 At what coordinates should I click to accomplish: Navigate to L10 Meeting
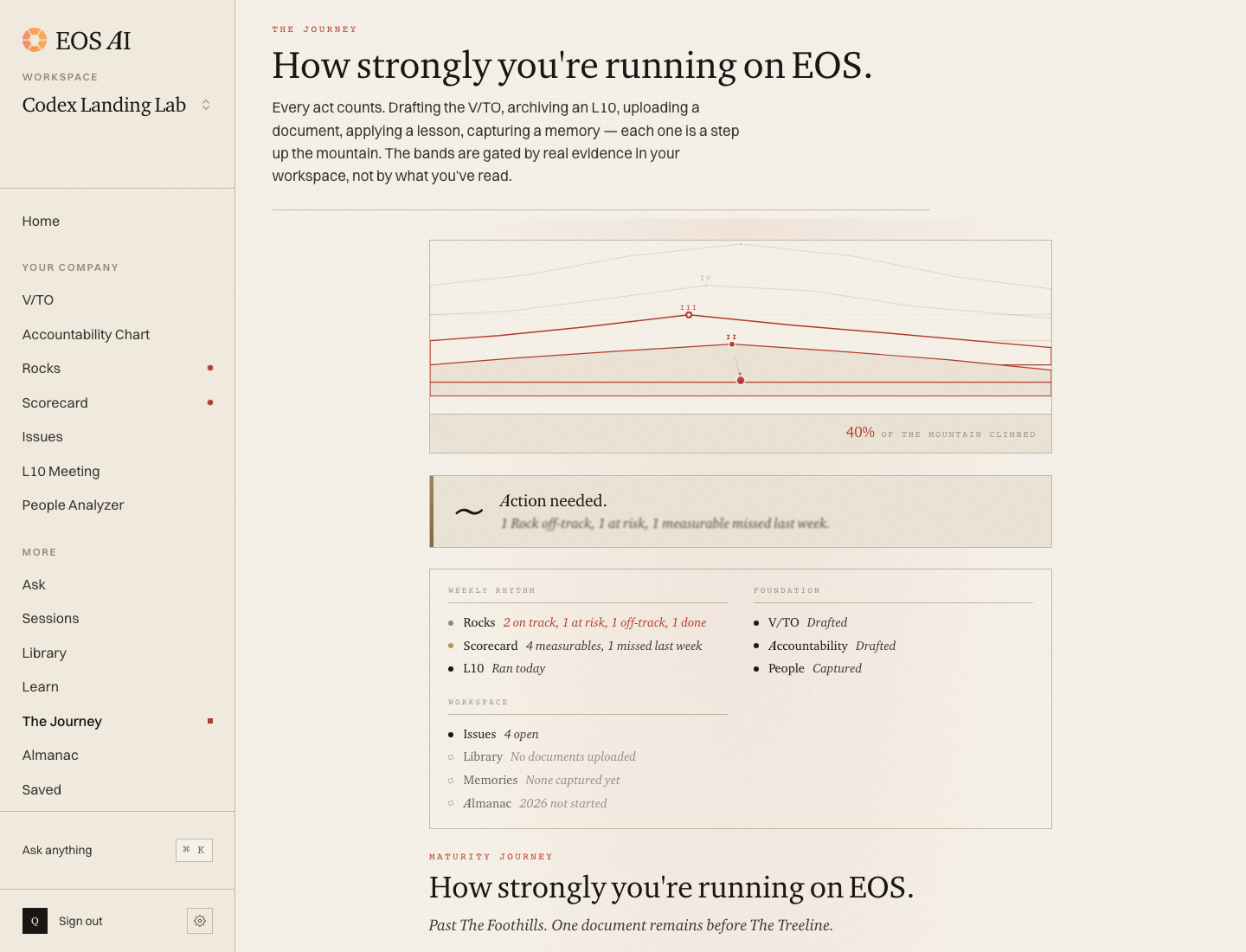pyautogui.click(x=61, y=472)
